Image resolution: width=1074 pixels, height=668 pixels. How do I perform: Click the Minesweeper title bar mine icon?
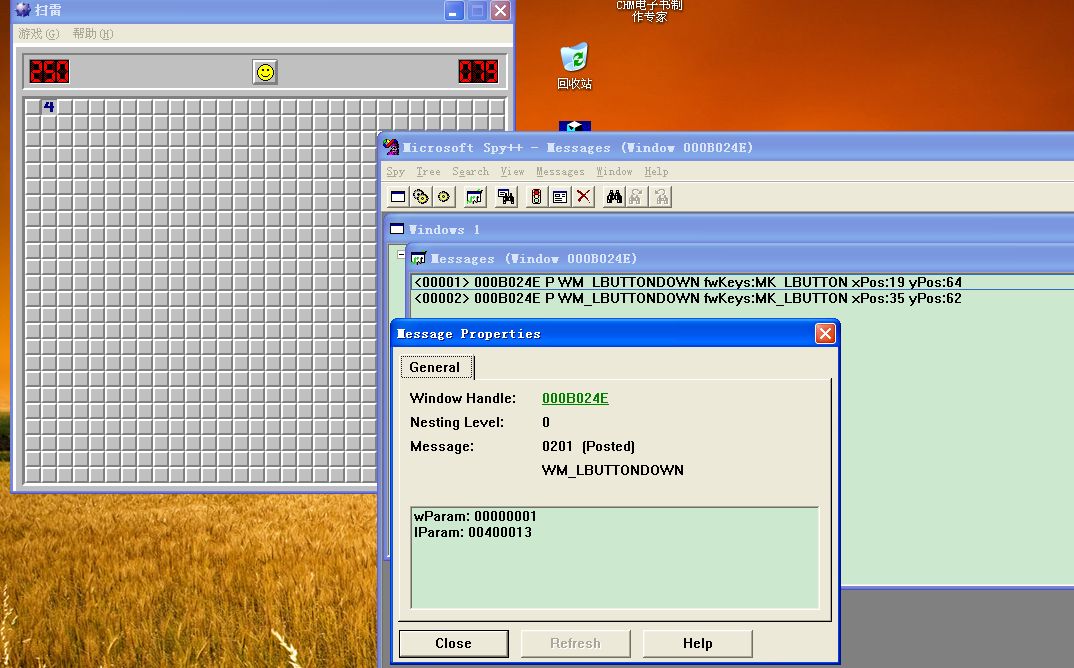23,10
